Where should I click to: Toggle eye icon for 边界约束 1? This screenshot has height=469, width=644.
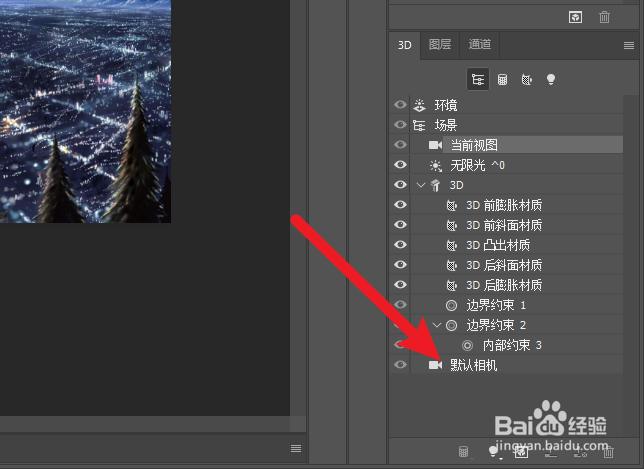pyautogui.click(x=400, y=305)
